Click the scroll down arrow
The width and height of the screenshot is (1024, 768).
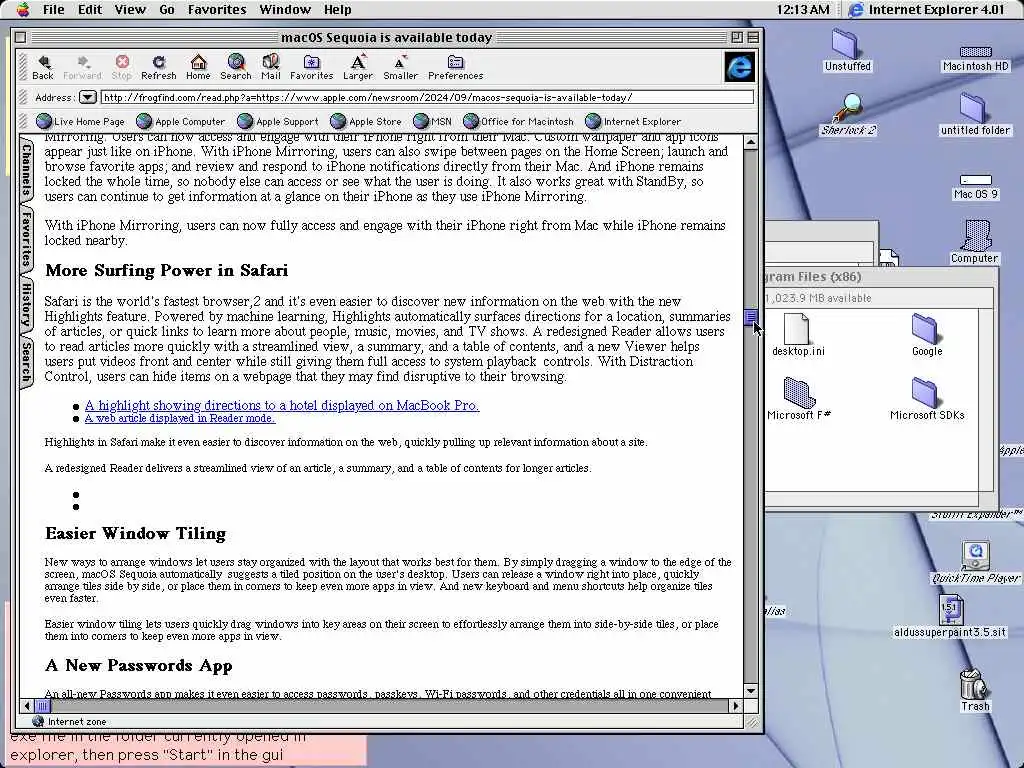click(751, 691)
